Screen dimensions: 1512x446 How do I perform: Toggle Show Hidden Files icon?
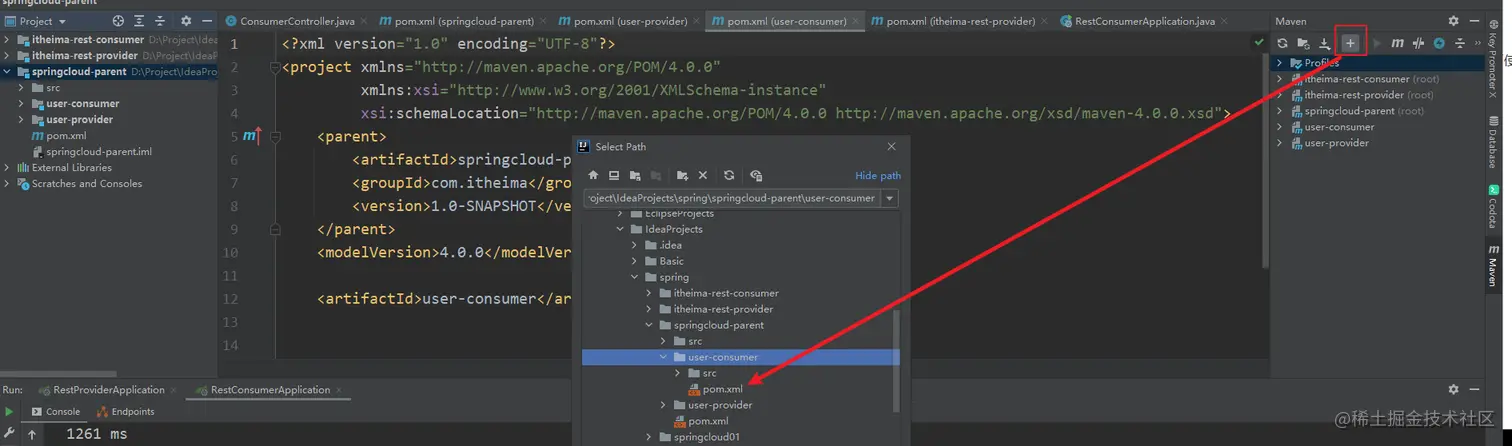tap(756, 175)
